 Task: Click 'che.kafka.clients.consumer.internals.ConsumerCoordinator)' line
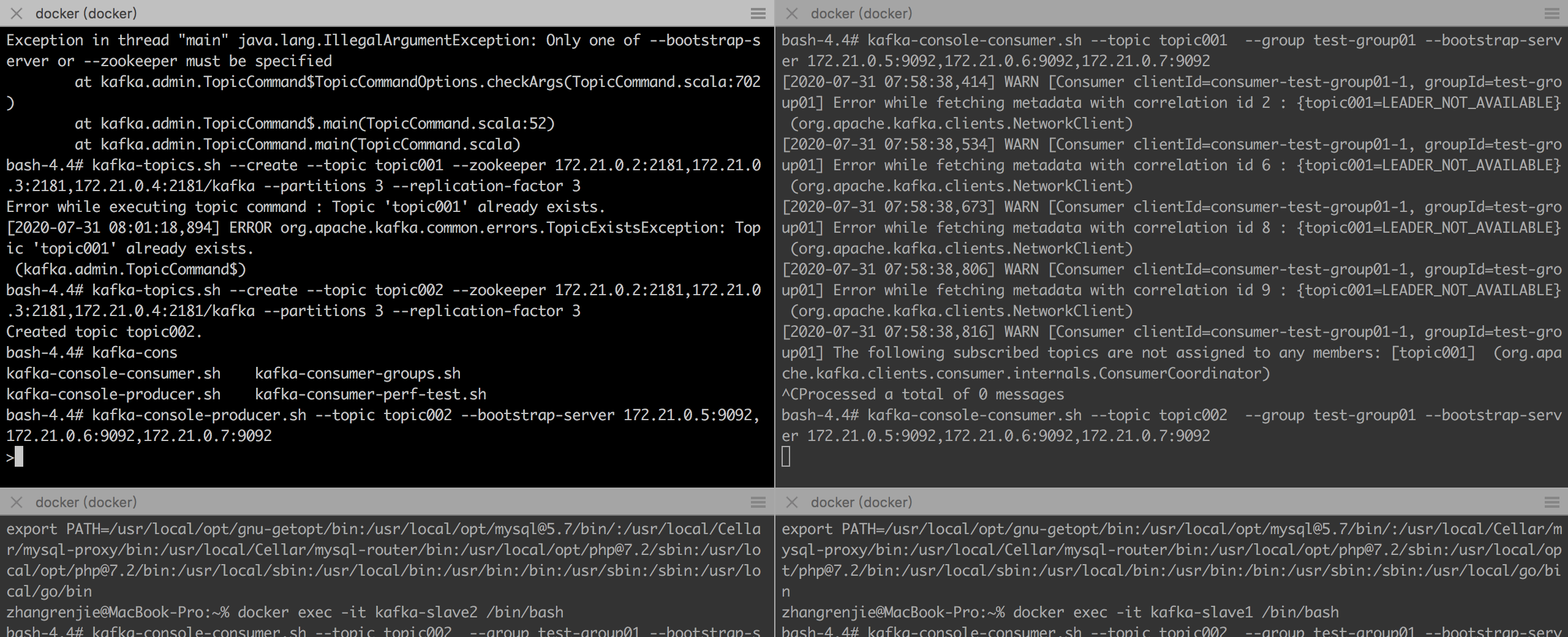pos(1026,374)
